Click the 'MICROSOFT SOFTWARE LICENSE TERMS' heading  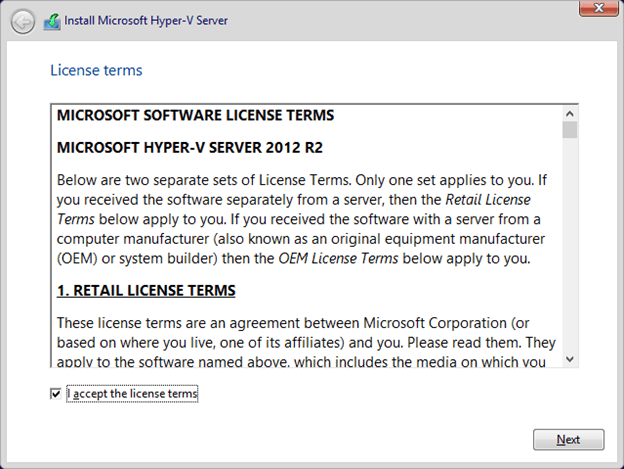tap(195, 115)
